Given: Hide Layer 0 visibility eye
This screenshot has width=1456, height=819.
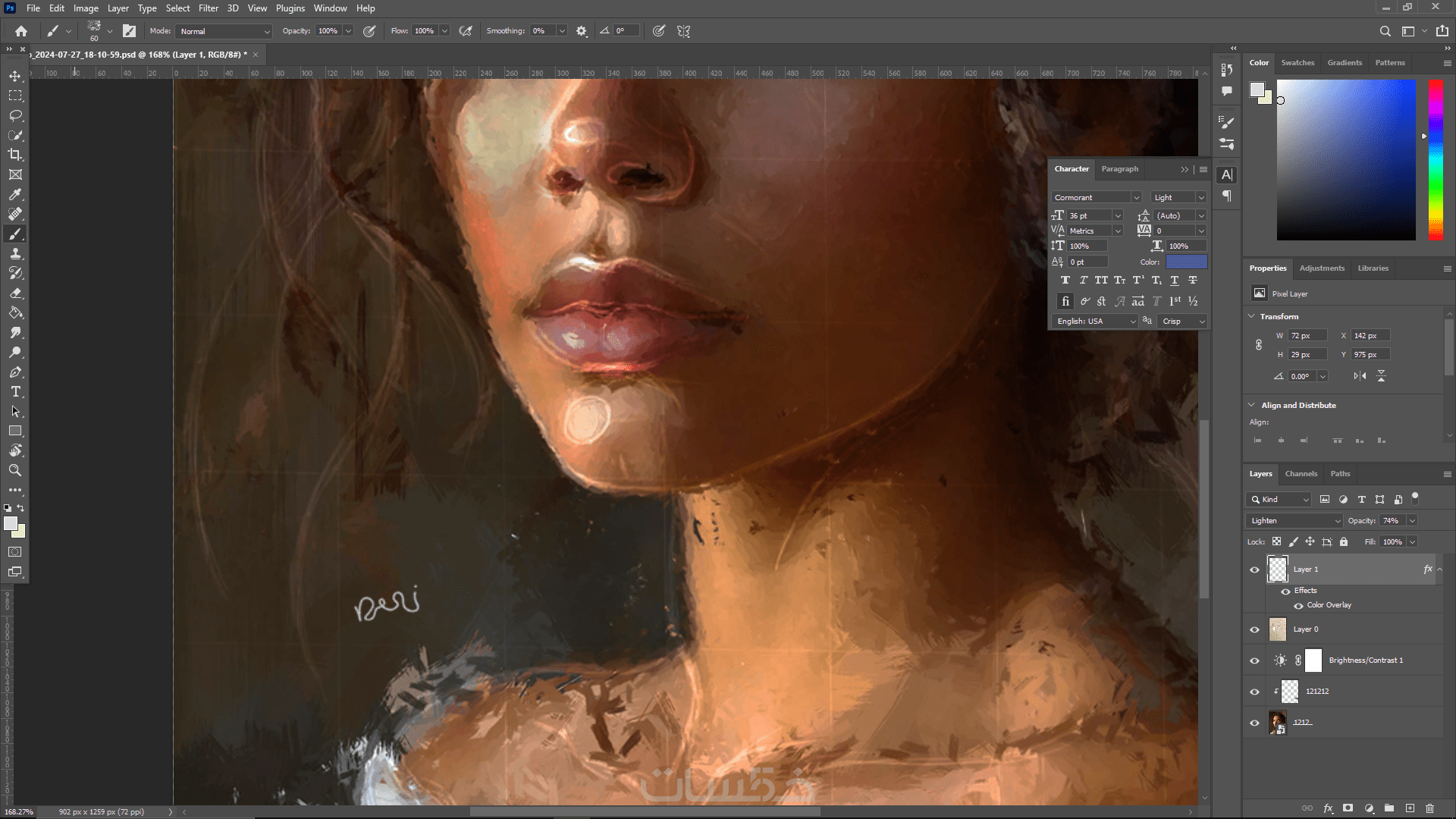Looking at the screenshot, I should tap(1254, 629).
